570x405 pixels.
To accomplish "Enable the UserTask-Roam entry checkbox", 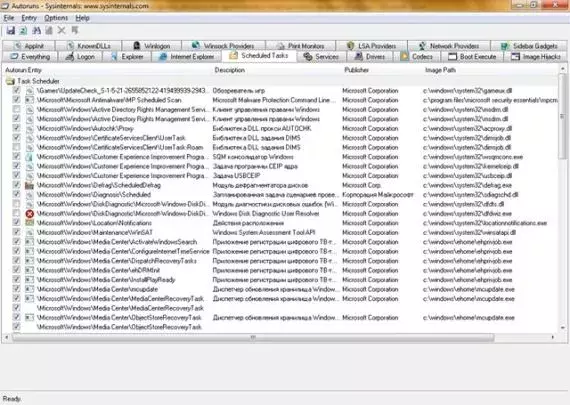I will [x=16, y=147].
